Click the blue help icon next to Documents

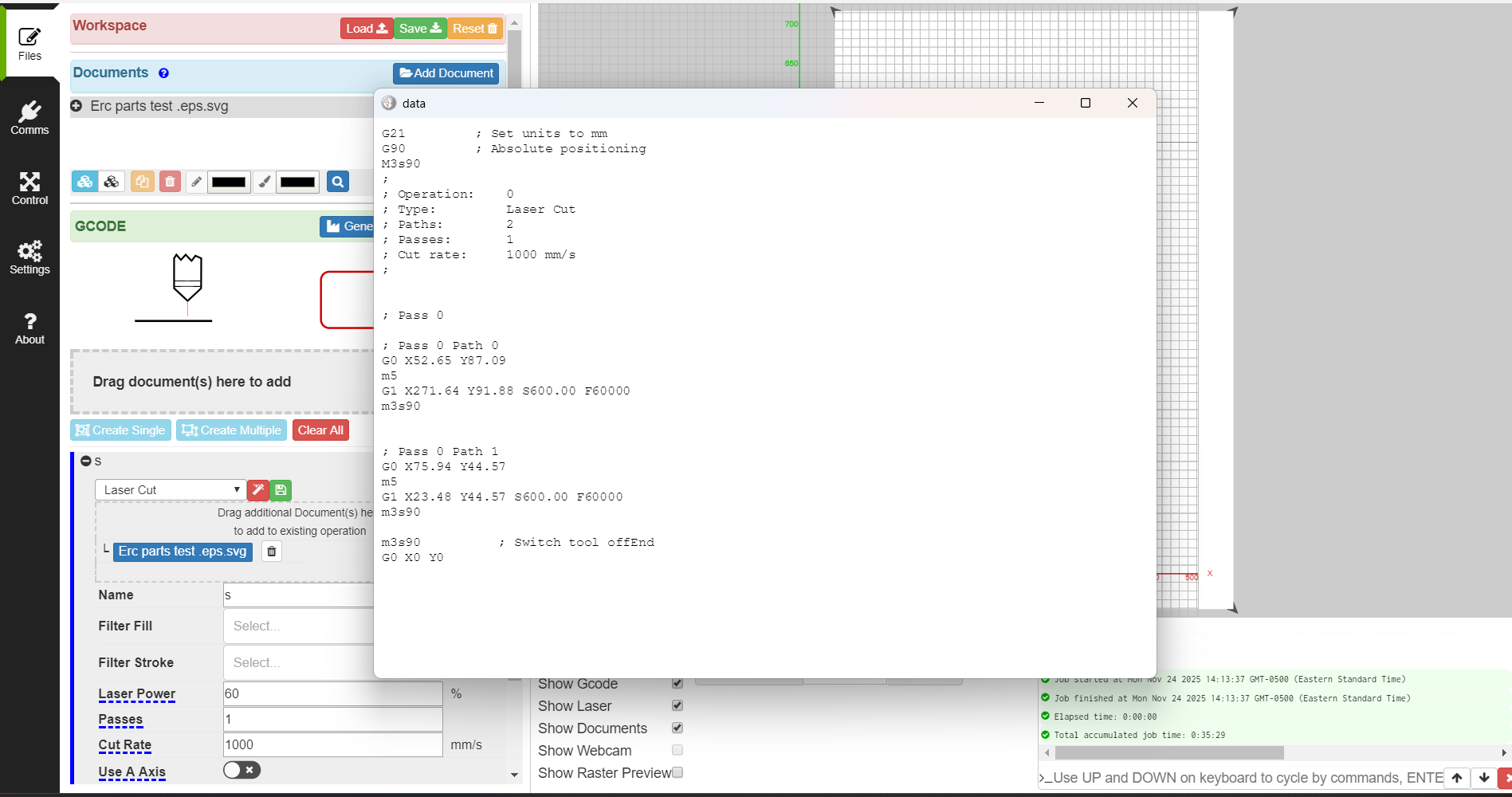coord(163,73)
